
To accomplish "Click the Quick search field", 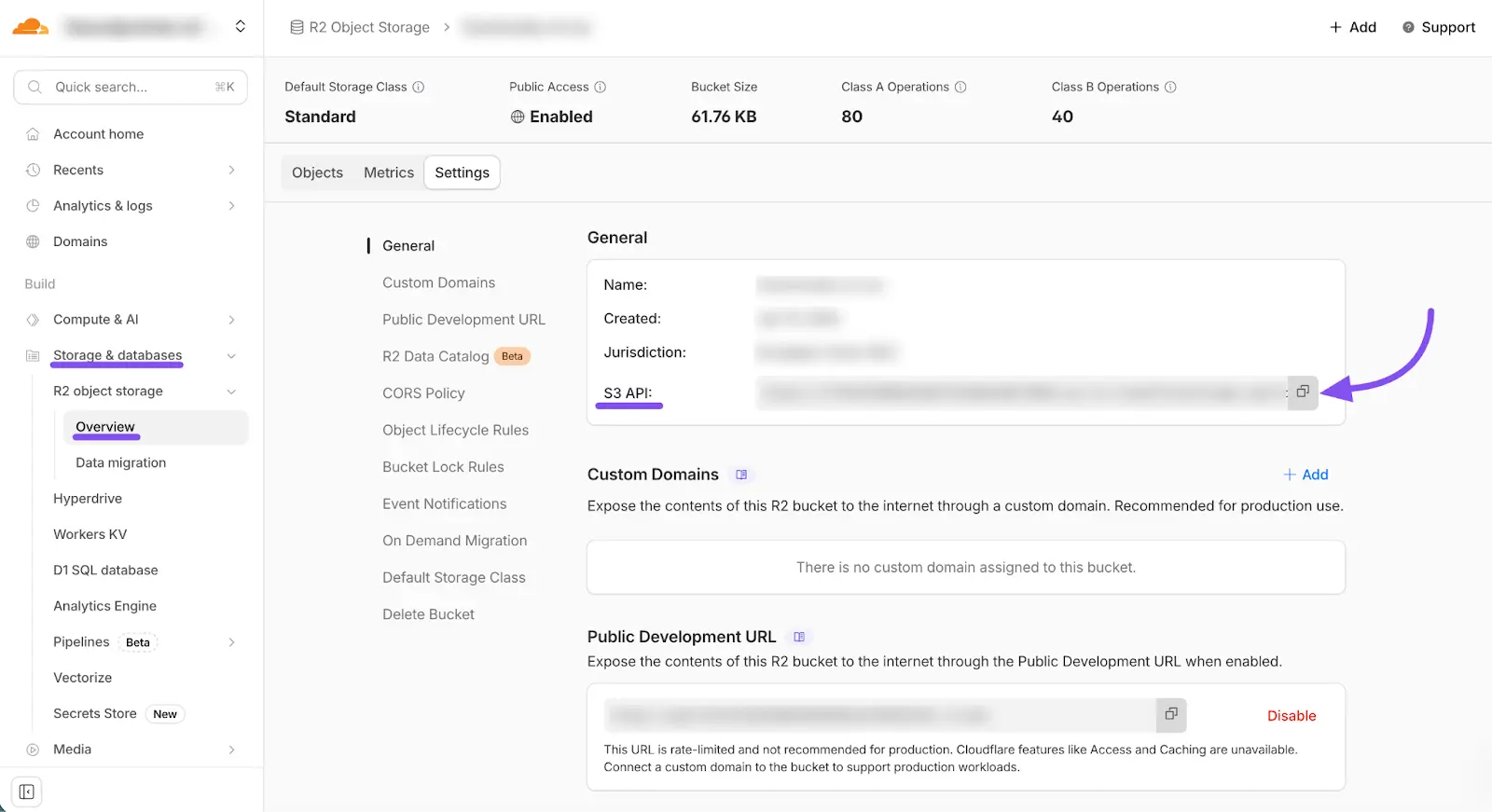I will pyautogui.click(x=131, y=87).
